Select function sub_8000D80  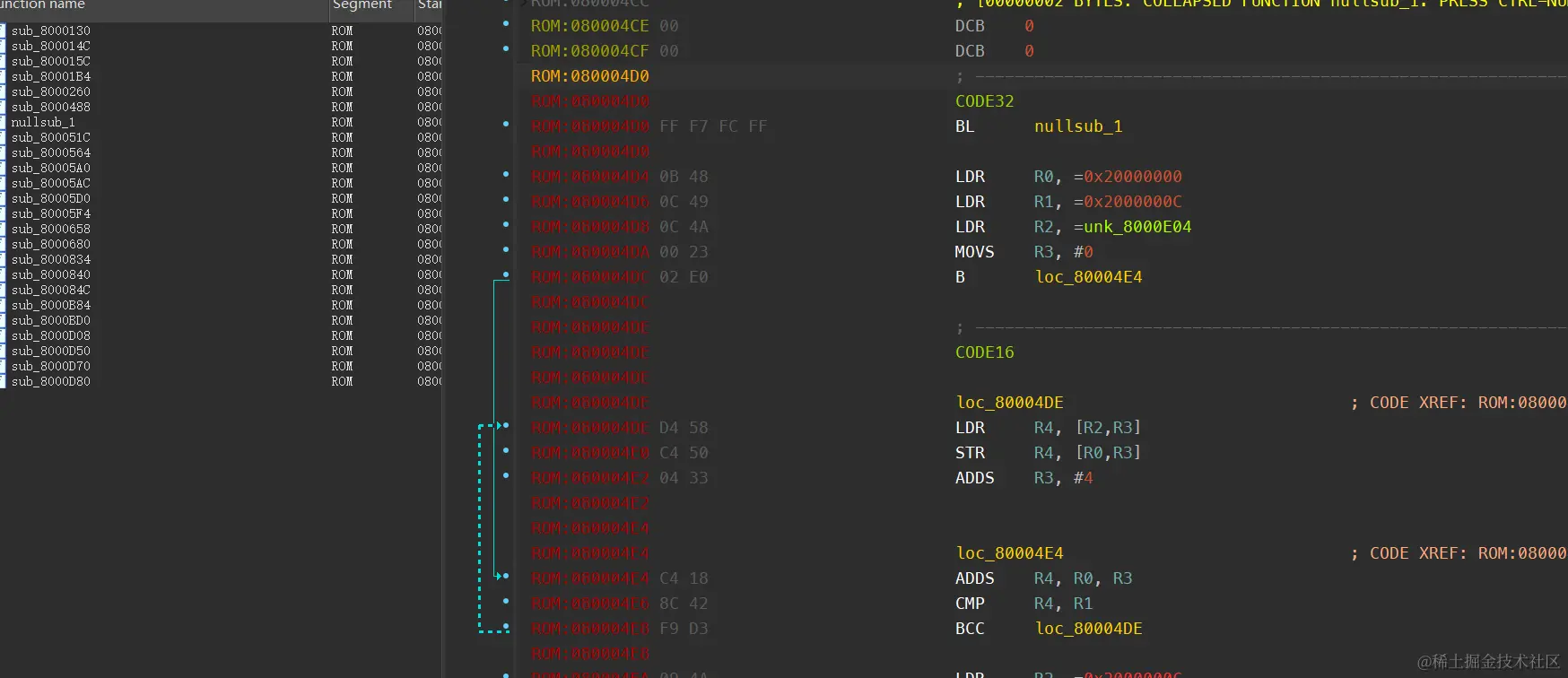[51, 381]
